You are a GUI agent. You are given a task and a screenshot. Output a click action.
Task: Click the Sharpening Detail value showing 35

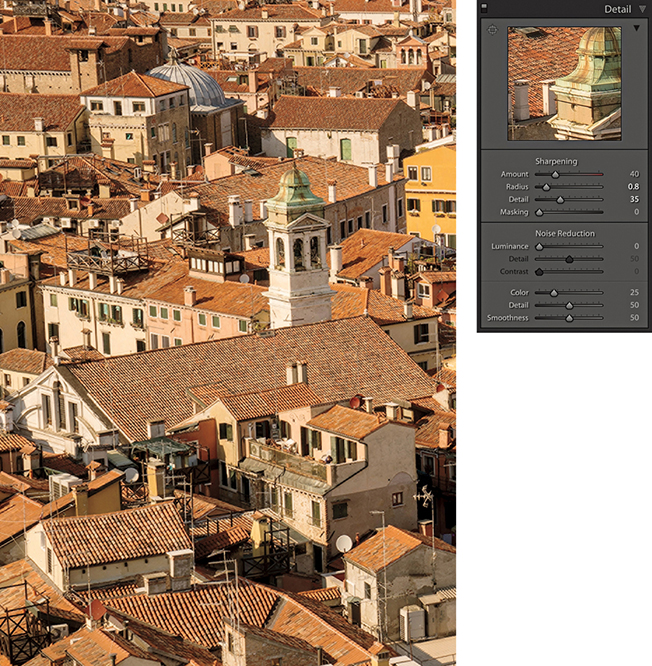tap(632, 200)
